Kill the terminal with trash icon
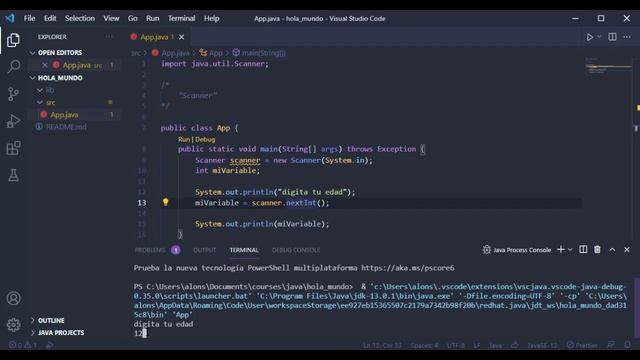 (597, 249)
